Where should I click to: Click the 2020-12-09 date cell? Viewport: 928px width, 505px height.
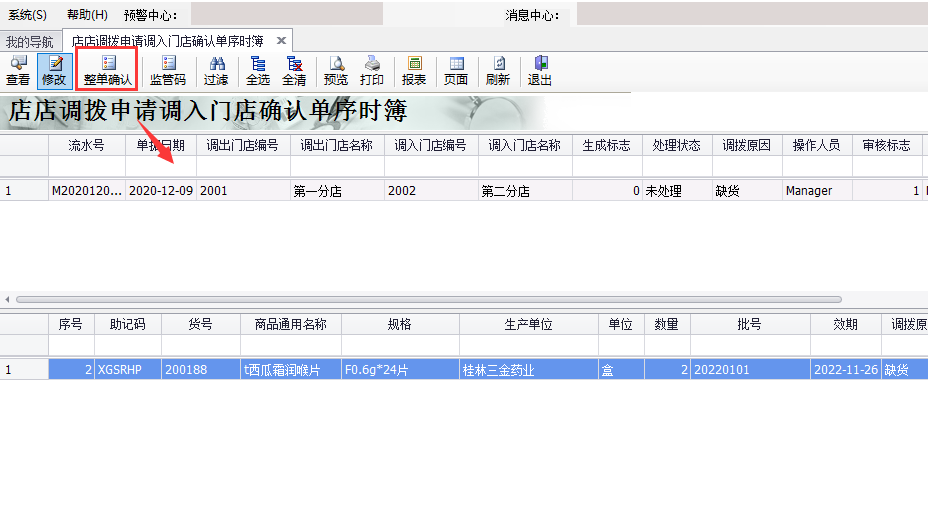click(160, 191)
